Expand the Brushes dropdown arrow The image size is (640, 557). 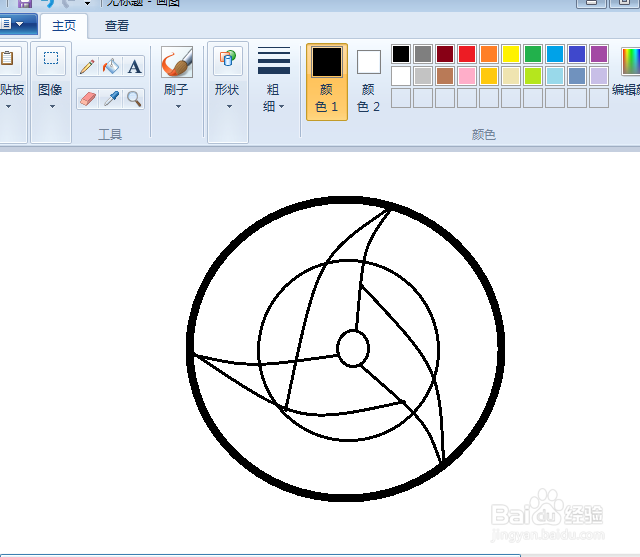coord(178,107)
